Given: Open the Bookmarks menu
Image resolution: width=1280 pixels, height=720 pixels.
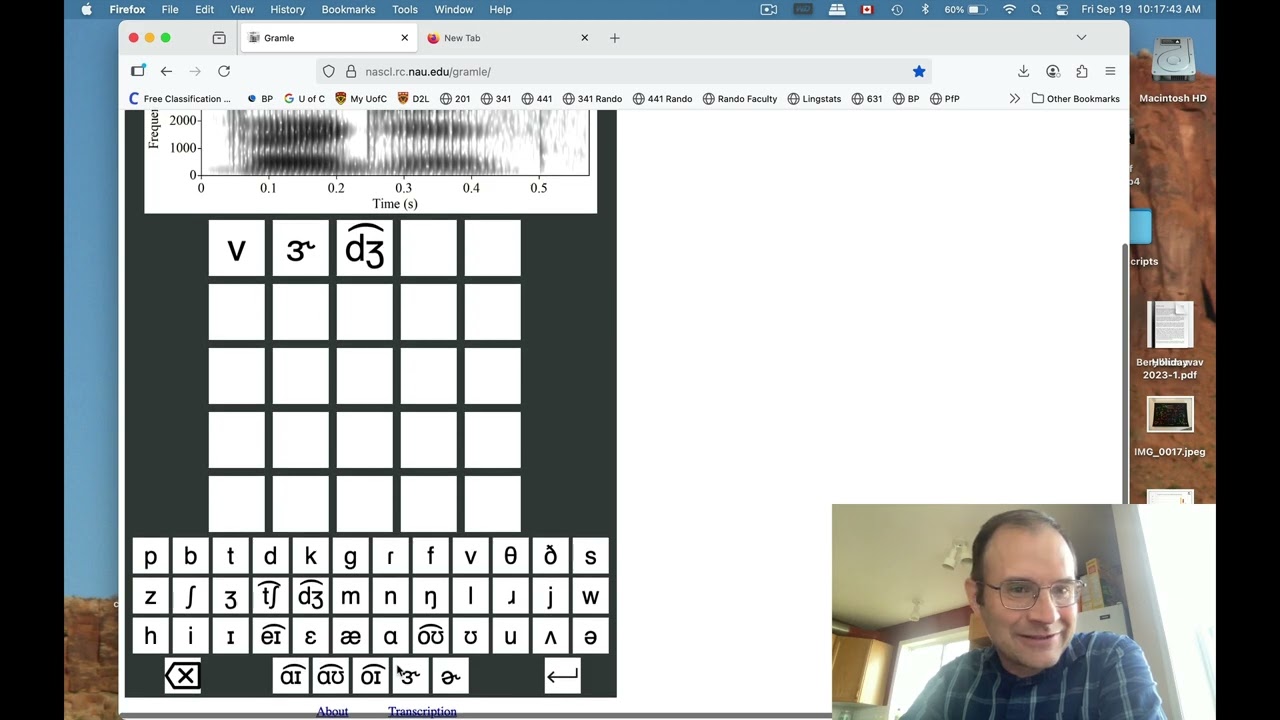Looking at the screenshot, I should click(348, 9).
